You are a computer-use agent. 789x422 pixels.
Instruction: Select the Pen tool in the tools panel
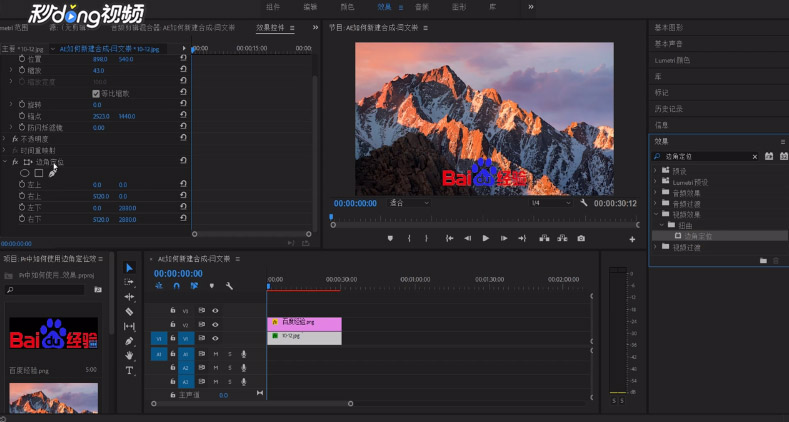point(129,341)
